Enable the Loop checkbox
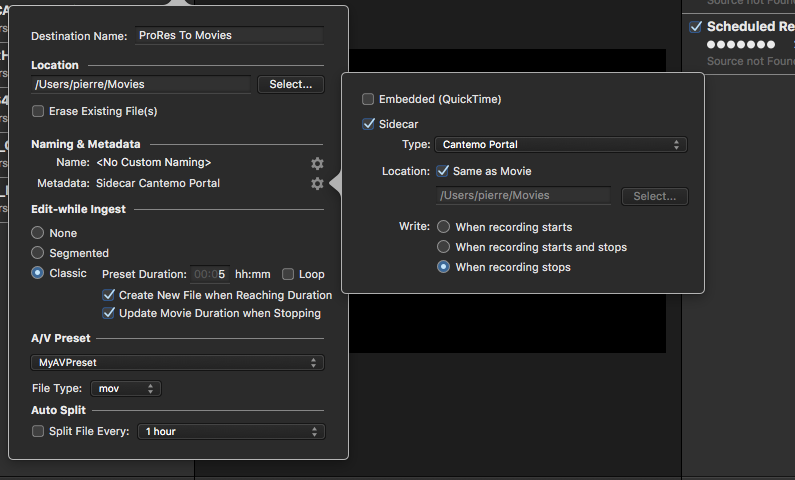 click(288, 274)
